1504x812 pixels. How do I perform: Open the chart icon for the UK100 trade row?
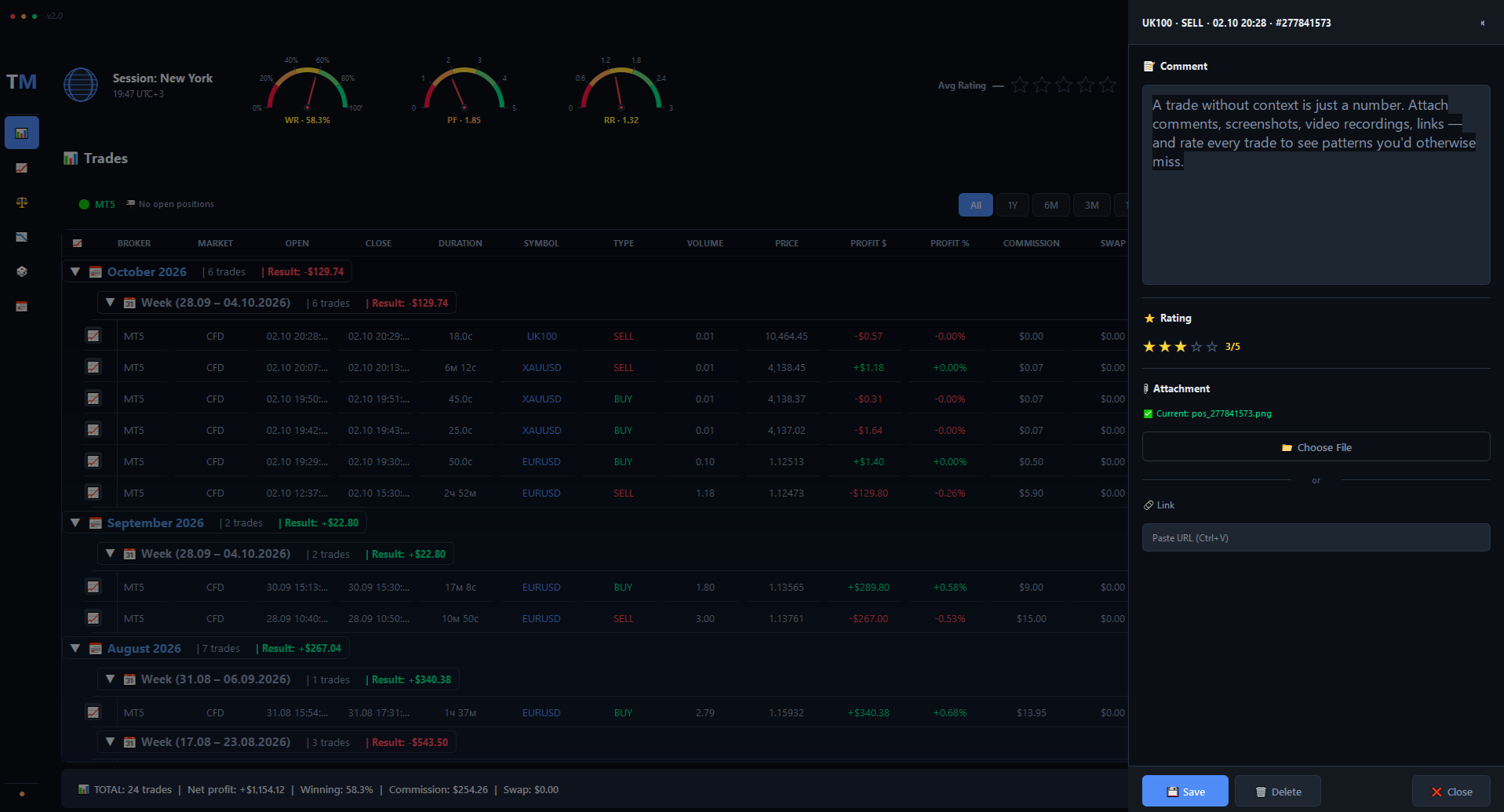coord(93,336)
